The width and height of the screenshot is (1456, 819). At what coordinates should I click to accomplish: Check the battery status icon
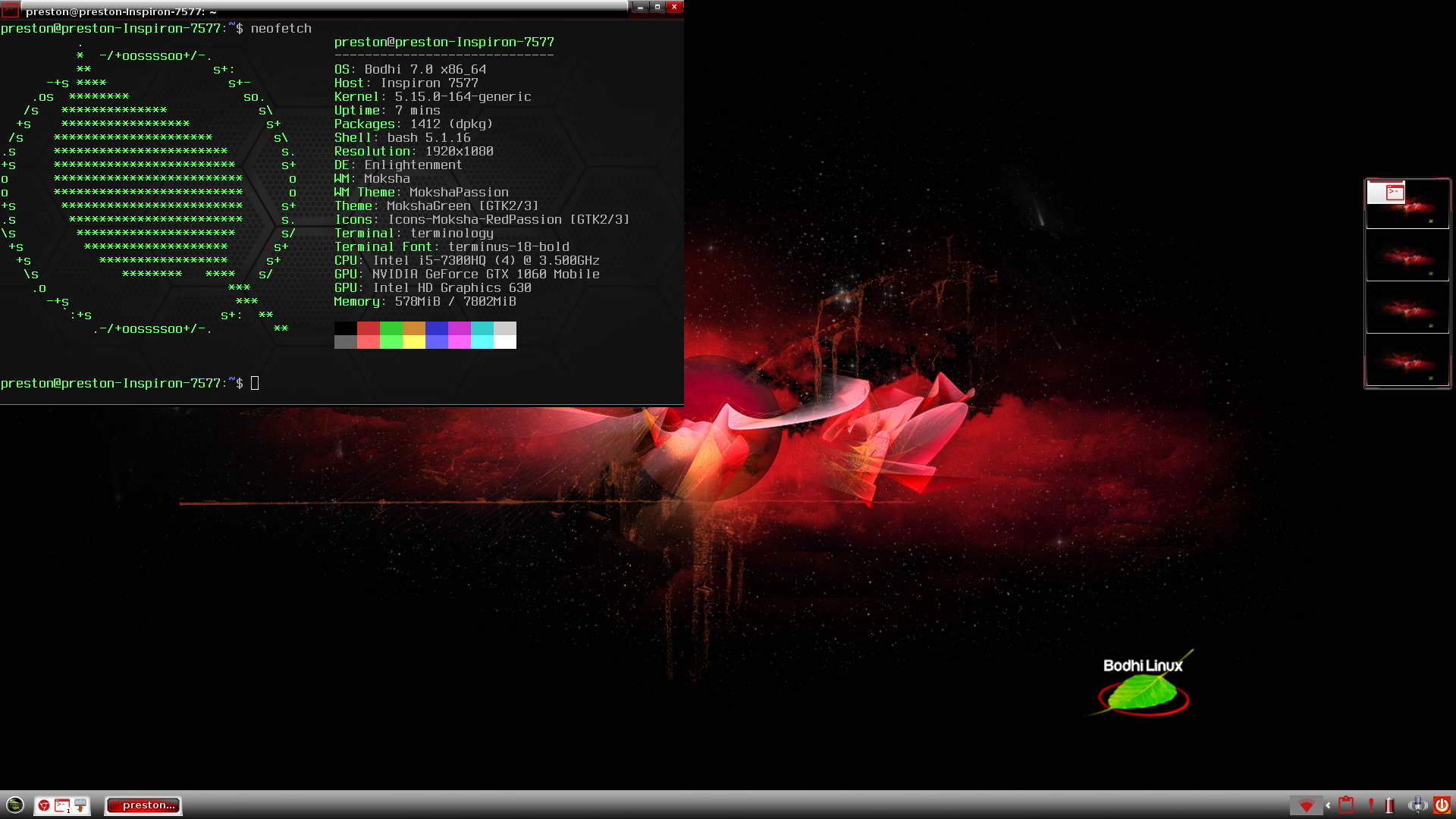pos(1389,805)
